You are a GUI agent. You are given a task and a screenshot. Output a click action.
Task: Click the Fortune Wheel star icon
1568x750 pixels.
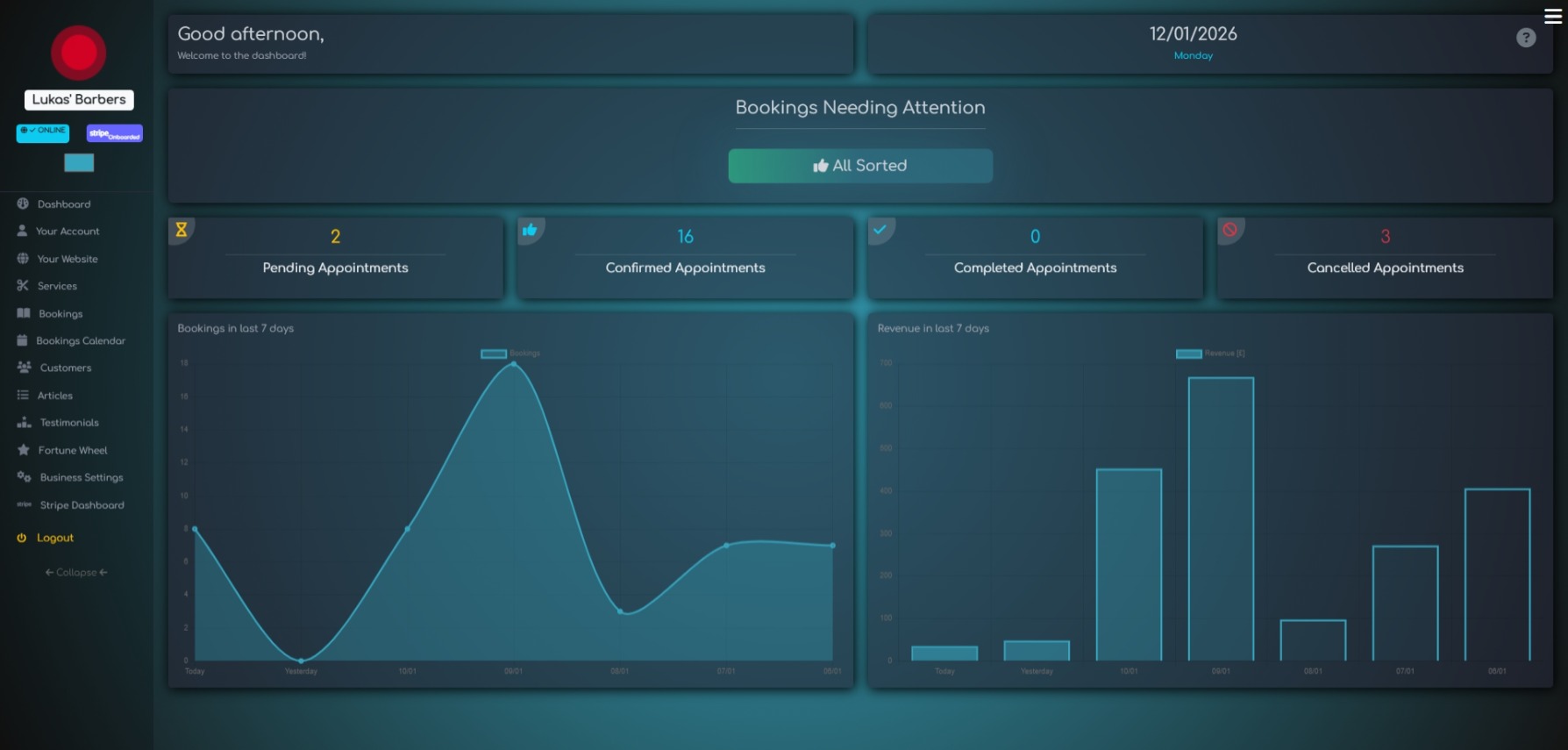(24, 449)
